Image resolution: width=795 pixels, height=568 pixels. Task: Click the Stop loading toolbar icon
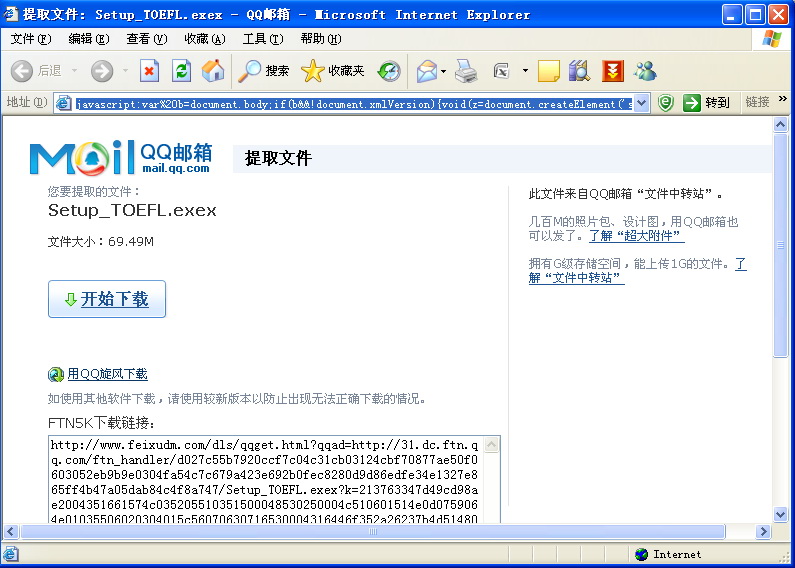[149, 71]
